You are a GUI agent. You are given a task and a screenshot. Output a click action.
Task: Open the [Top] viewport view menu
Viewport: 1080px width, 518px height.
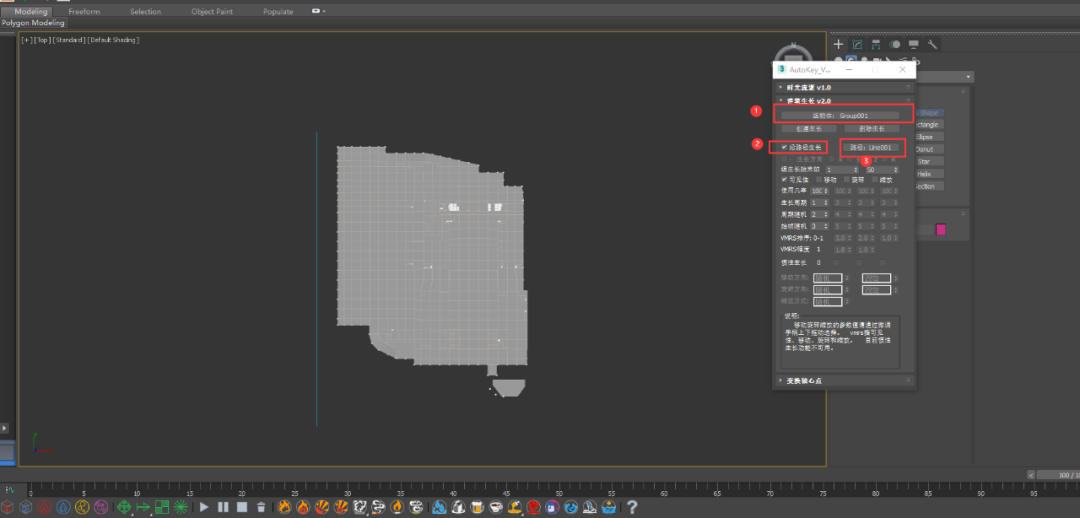click(41, 40)
